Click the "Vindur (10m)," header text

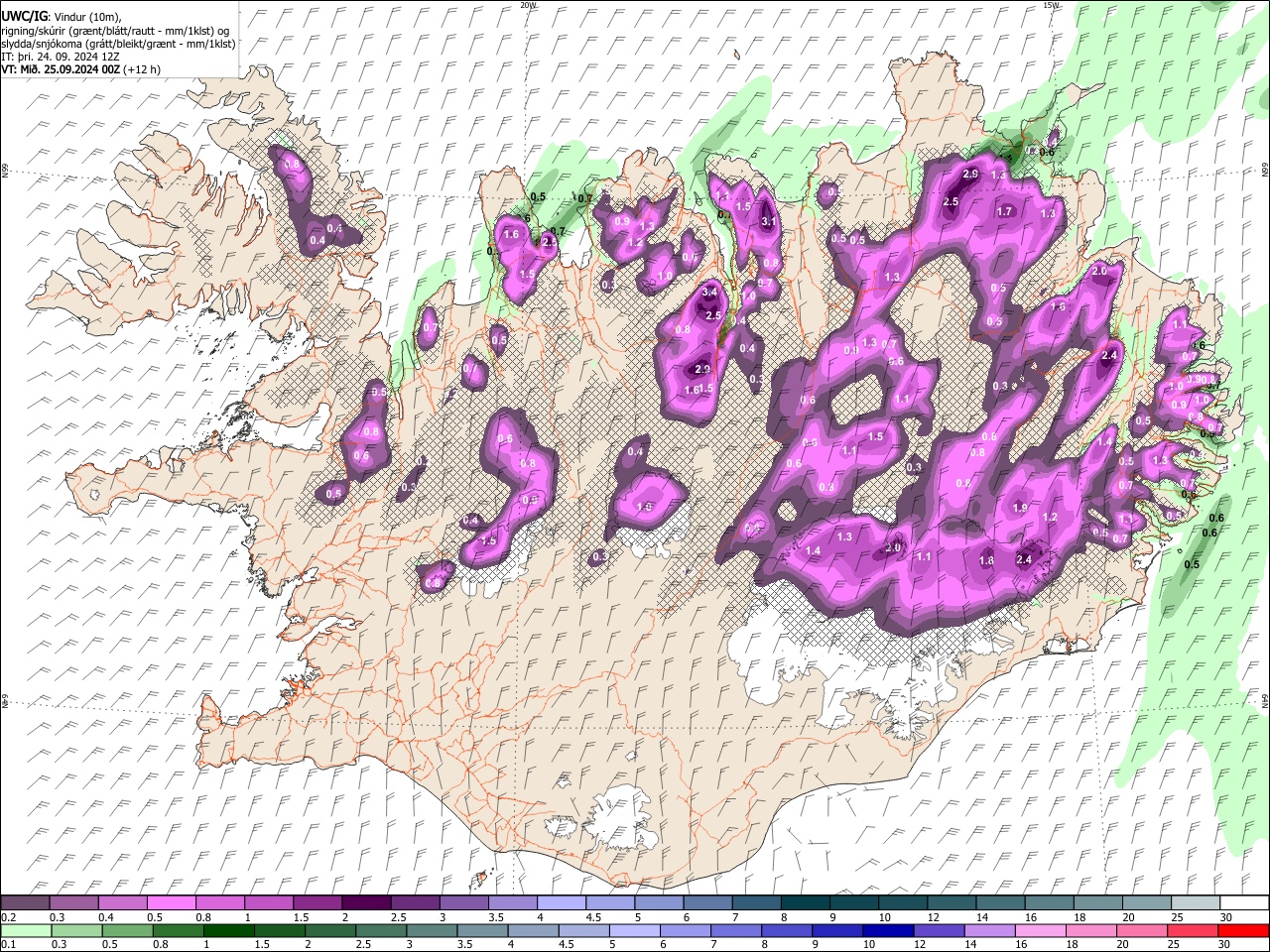click(87, 17)
